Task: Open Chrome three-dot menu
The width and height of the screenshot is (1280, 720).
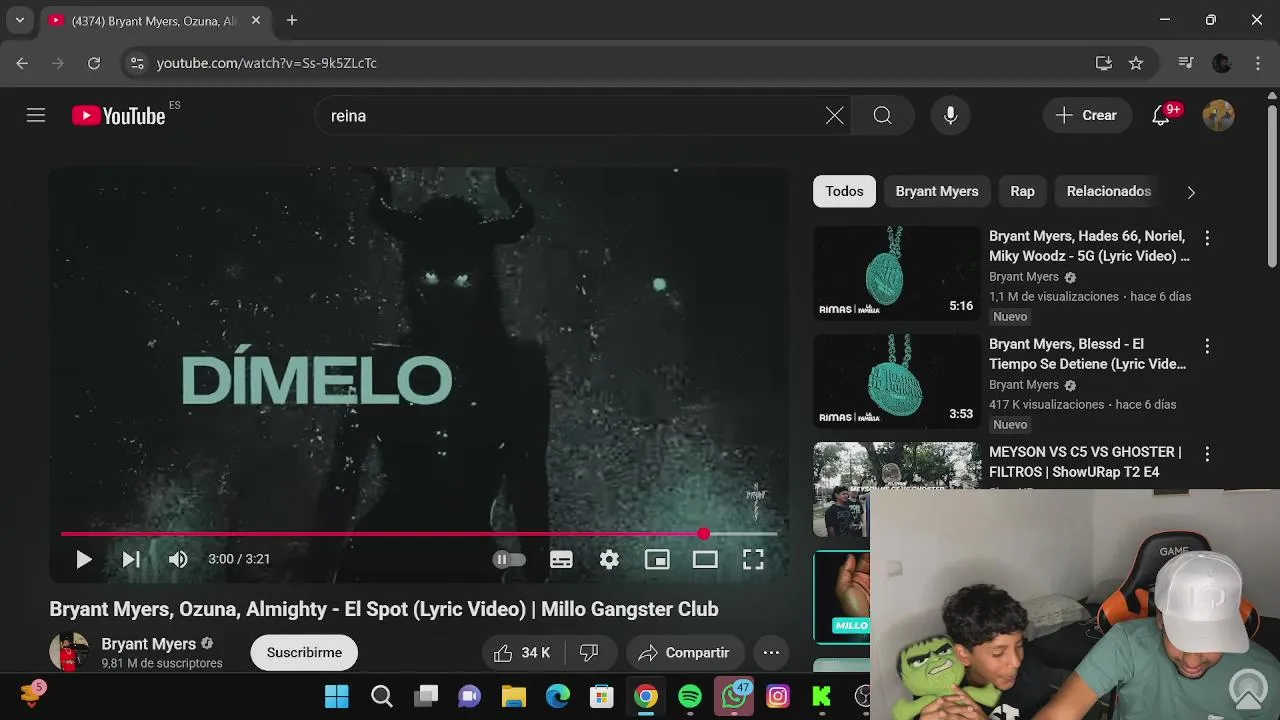Action: pyautogui.click(x=1258, y=63)
